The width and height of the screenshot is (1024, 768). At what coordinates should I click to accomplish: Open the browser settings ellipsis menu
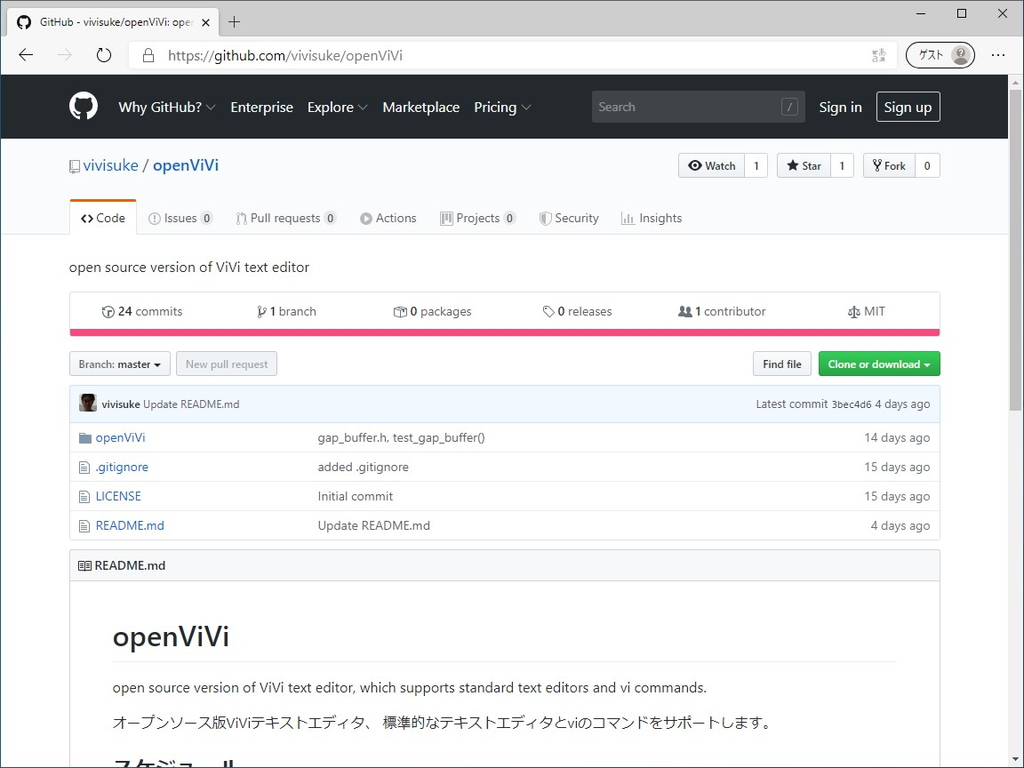[998, 55]
